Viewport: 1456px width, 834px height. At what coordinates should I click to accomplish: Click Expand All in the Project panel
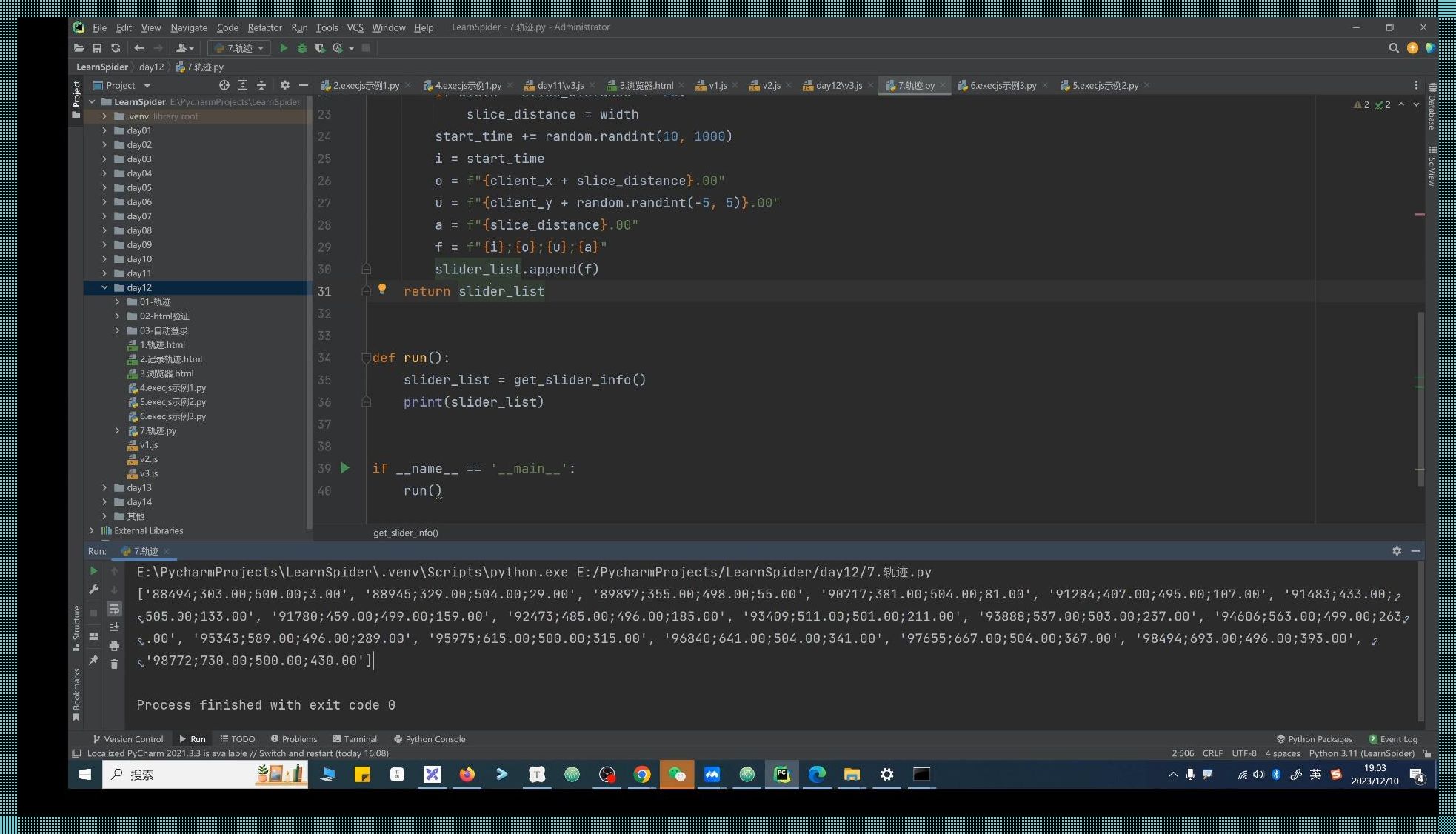pyautogui.click(x=243, y=85)
